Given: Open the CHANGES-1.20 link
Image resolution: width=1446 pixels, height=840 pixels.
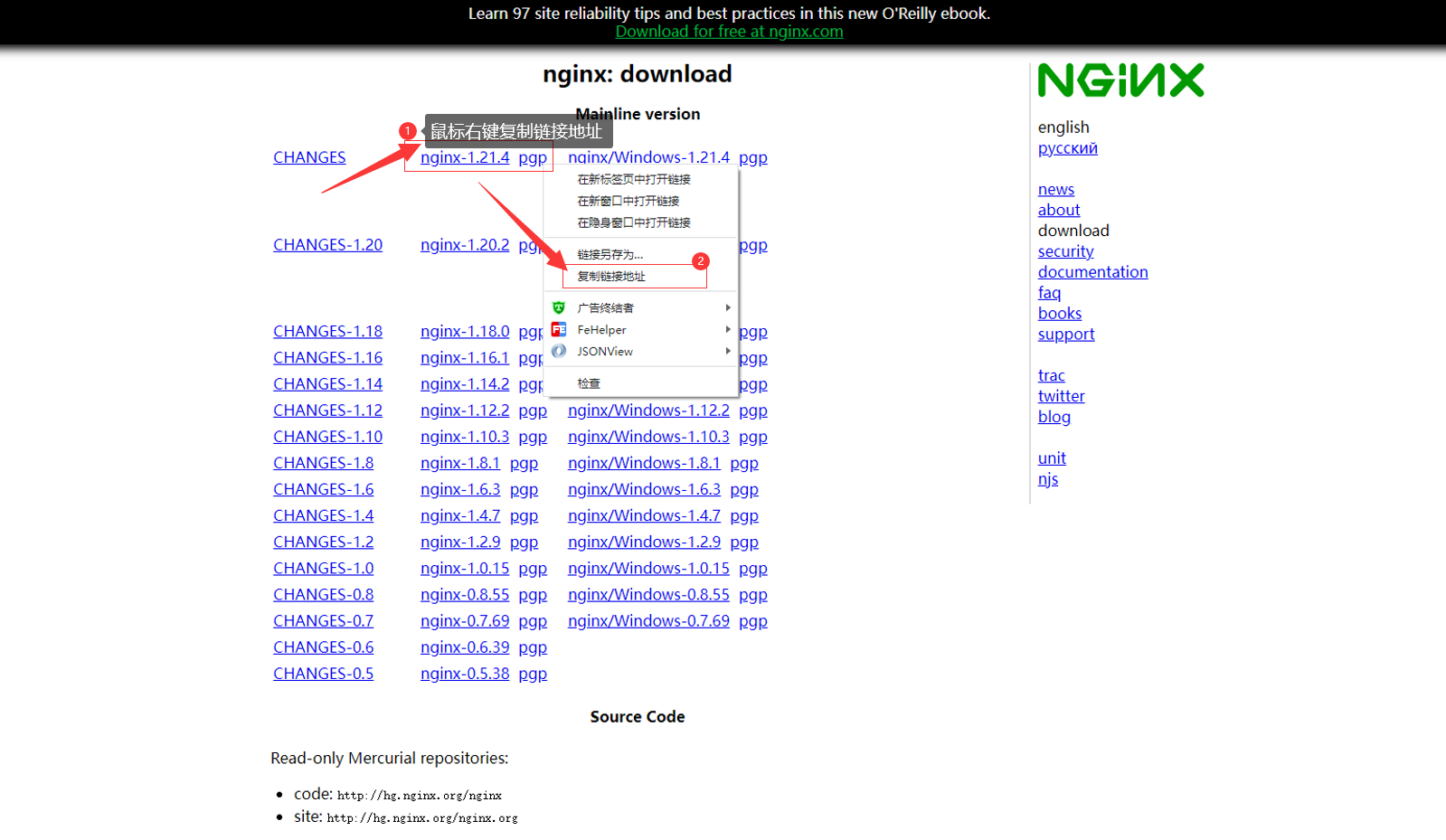Looking at the screenshot, I should click(328, 245).
